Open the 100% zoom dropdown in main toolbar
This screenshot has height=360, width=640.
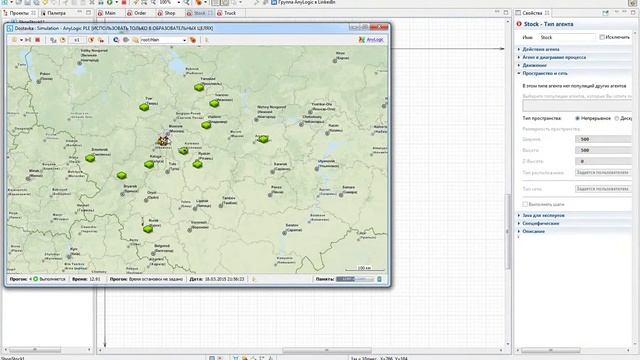[178, 2]
